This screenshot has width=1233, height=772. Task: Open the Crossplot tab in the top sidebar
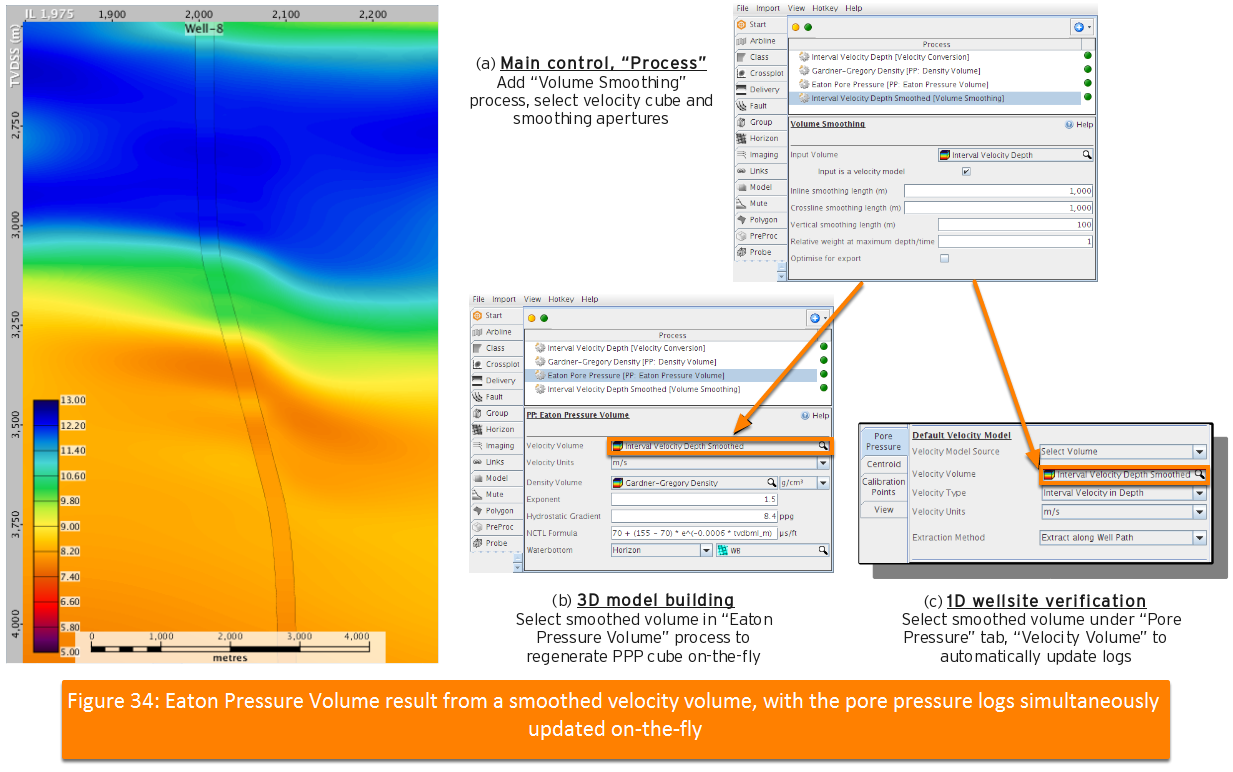click(759, 73)
